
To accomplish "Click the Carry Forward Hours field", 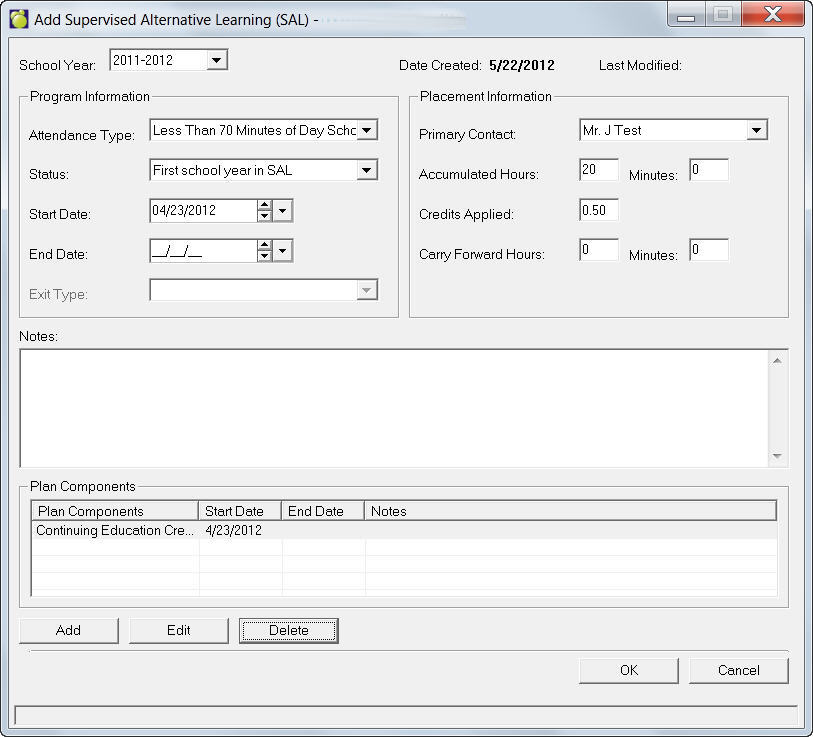I will coord(598,251).
